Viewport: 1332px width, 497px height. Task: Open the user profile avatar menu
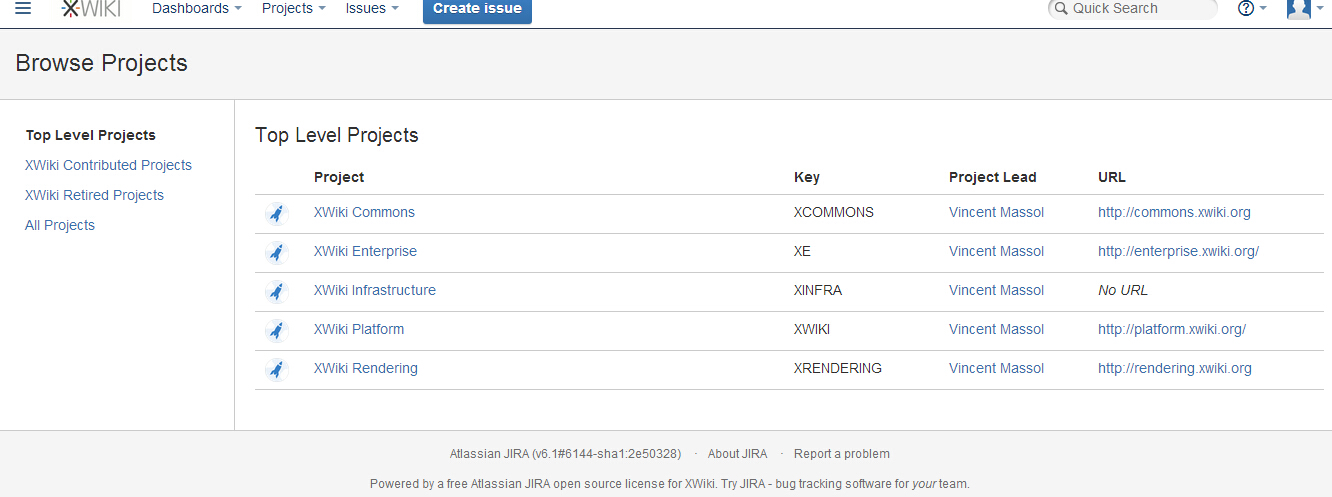coord(1304,8)
